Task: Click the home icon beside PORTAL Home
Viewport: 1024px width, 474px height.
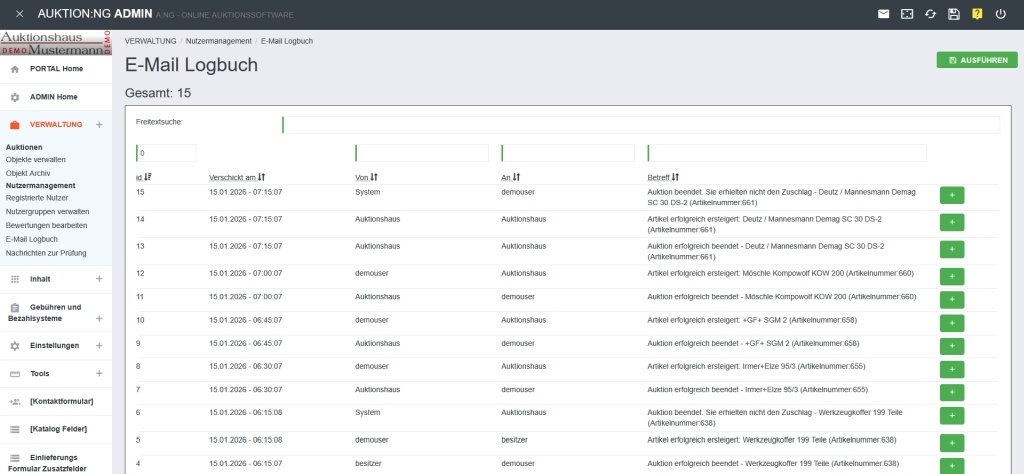Action: (x=15, y=69)
